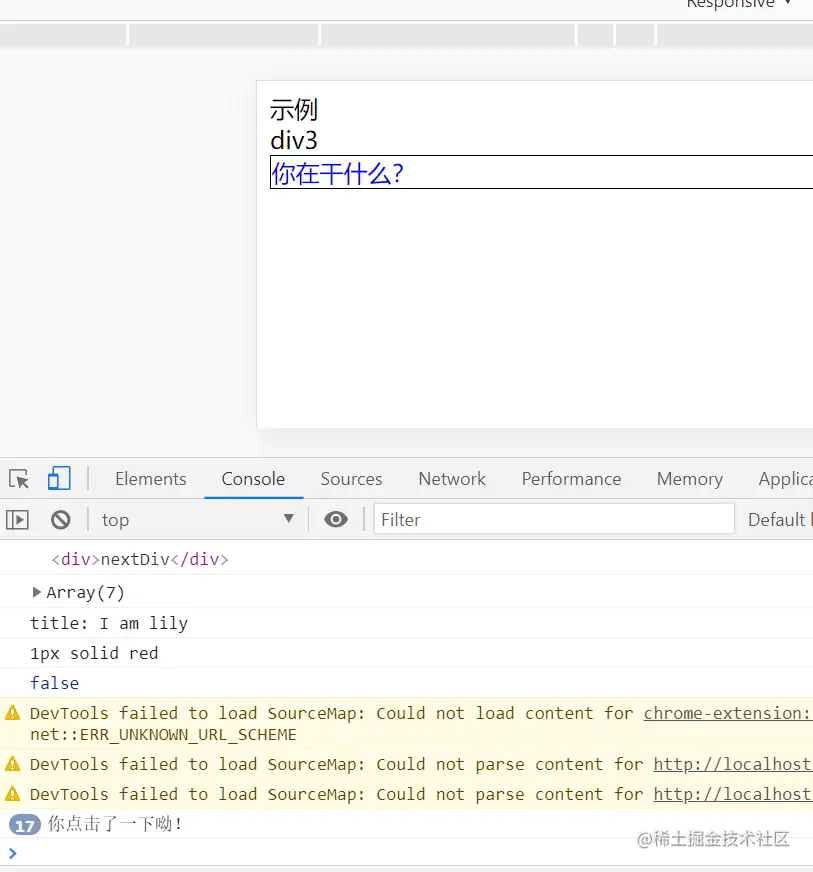Switch to the Elements tab
Screen dimensions: 813x872
pos(151,479)
